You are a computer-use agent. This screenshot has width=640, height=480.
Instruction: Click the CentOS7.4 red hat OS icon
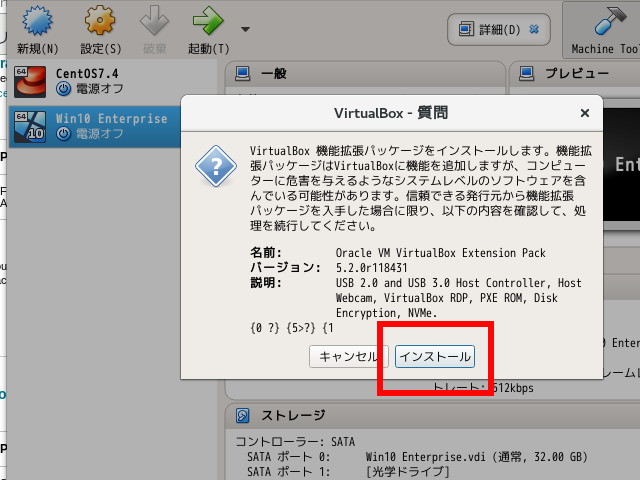[30, 81]
